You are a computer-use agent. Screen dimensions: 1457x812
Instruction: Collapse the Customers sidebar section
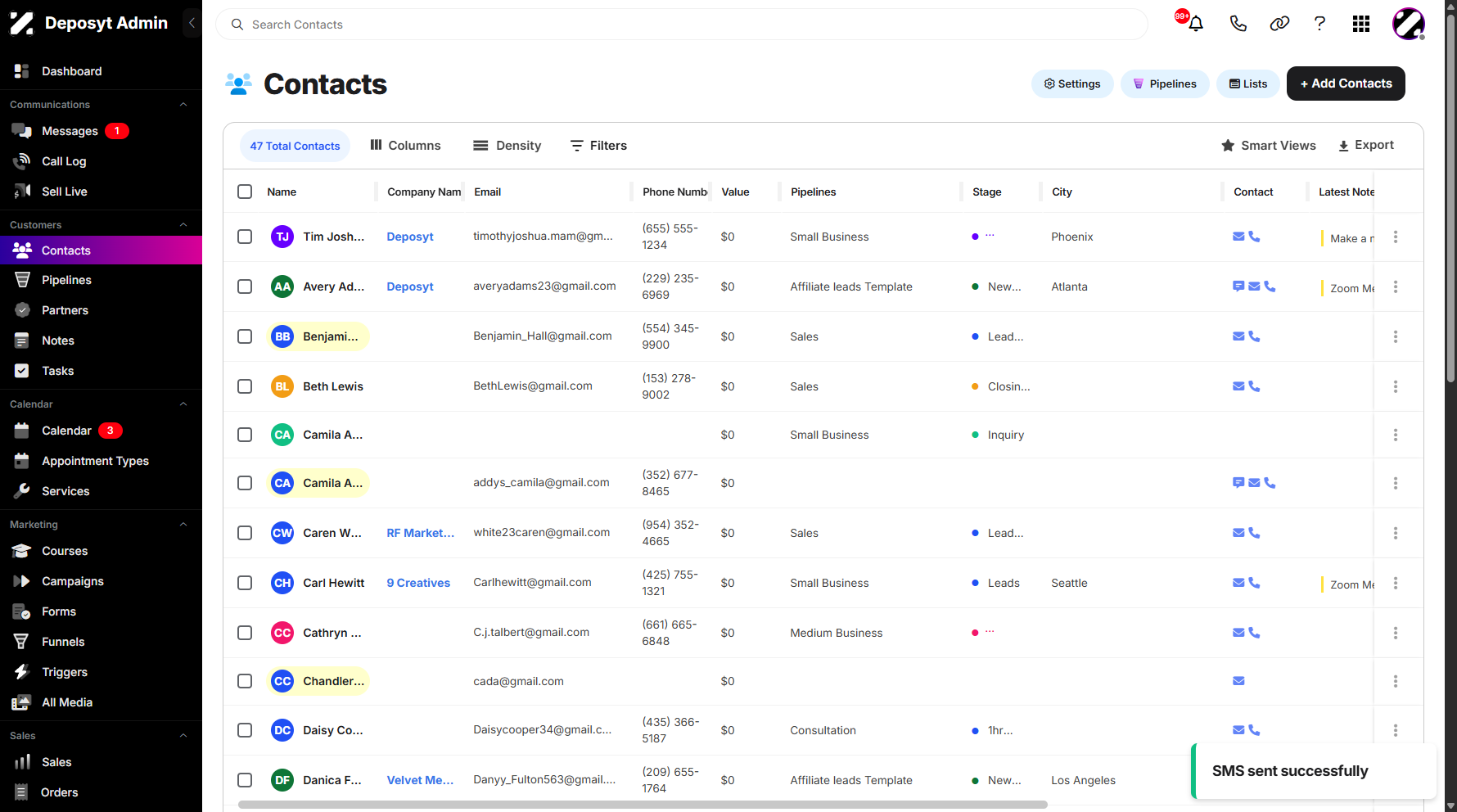tap(183, 225)
